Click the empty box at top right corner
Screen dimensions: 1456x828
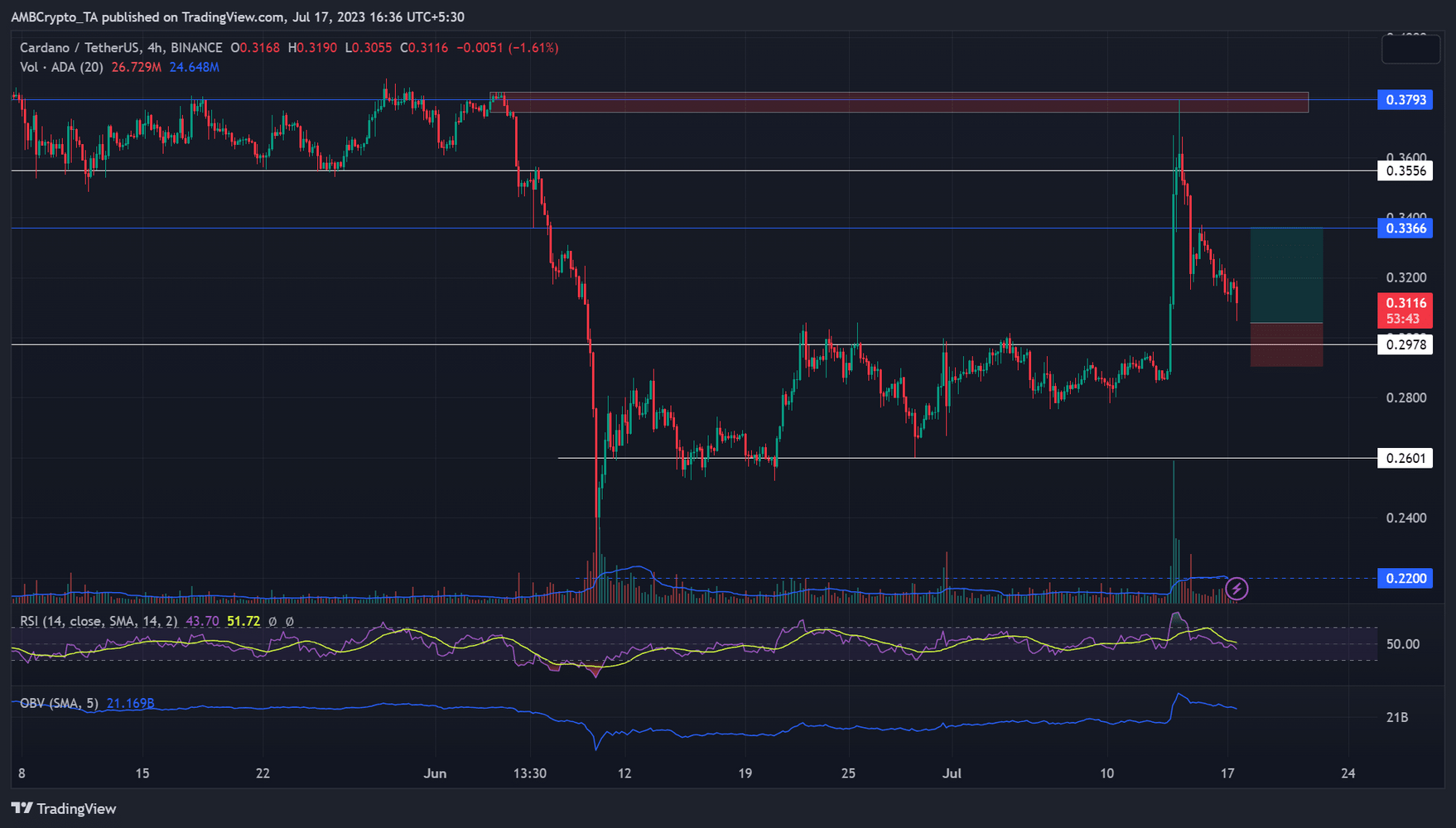[1410, 50]
